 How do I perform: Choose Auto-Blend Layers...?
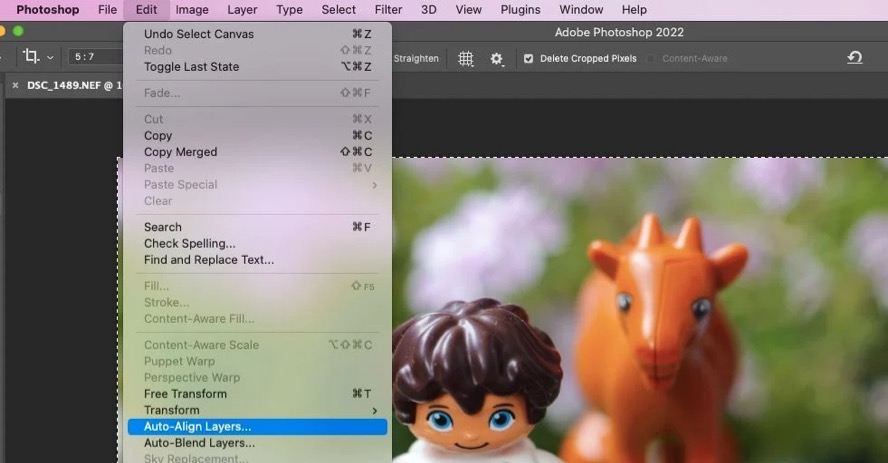[258, 443]
